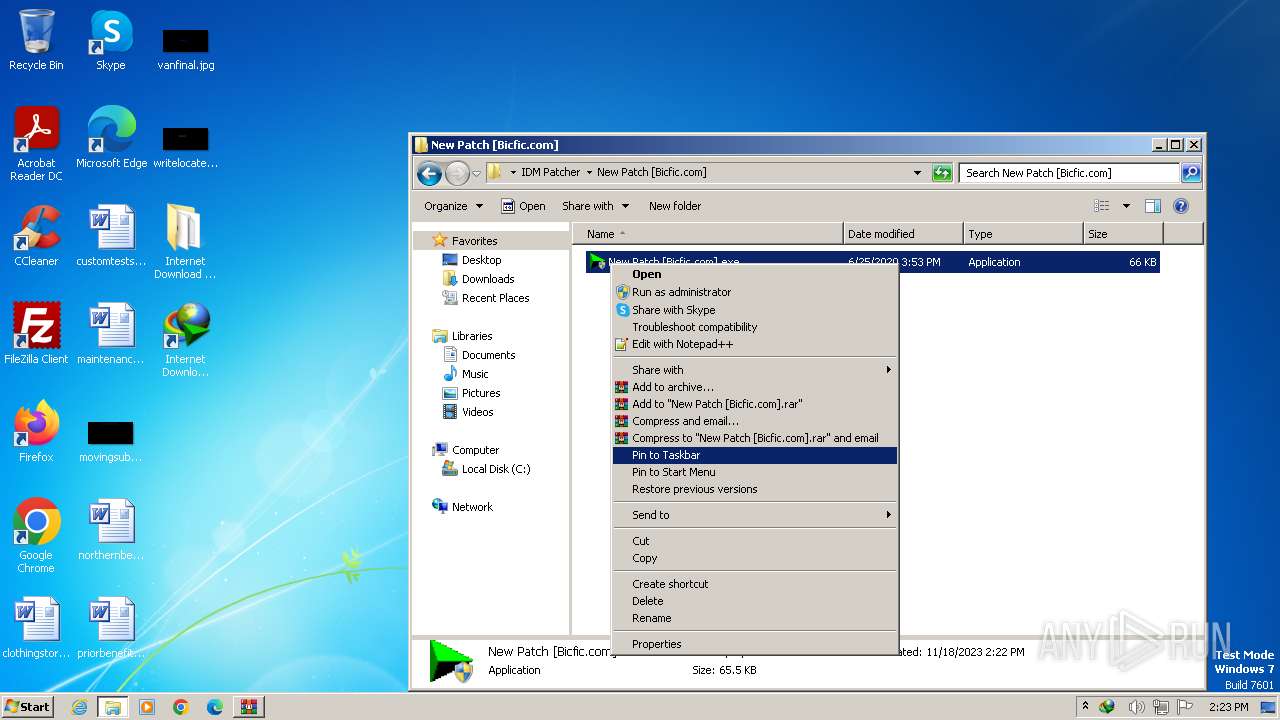Select northernbe Word document on desktop

tap(111, 530)
